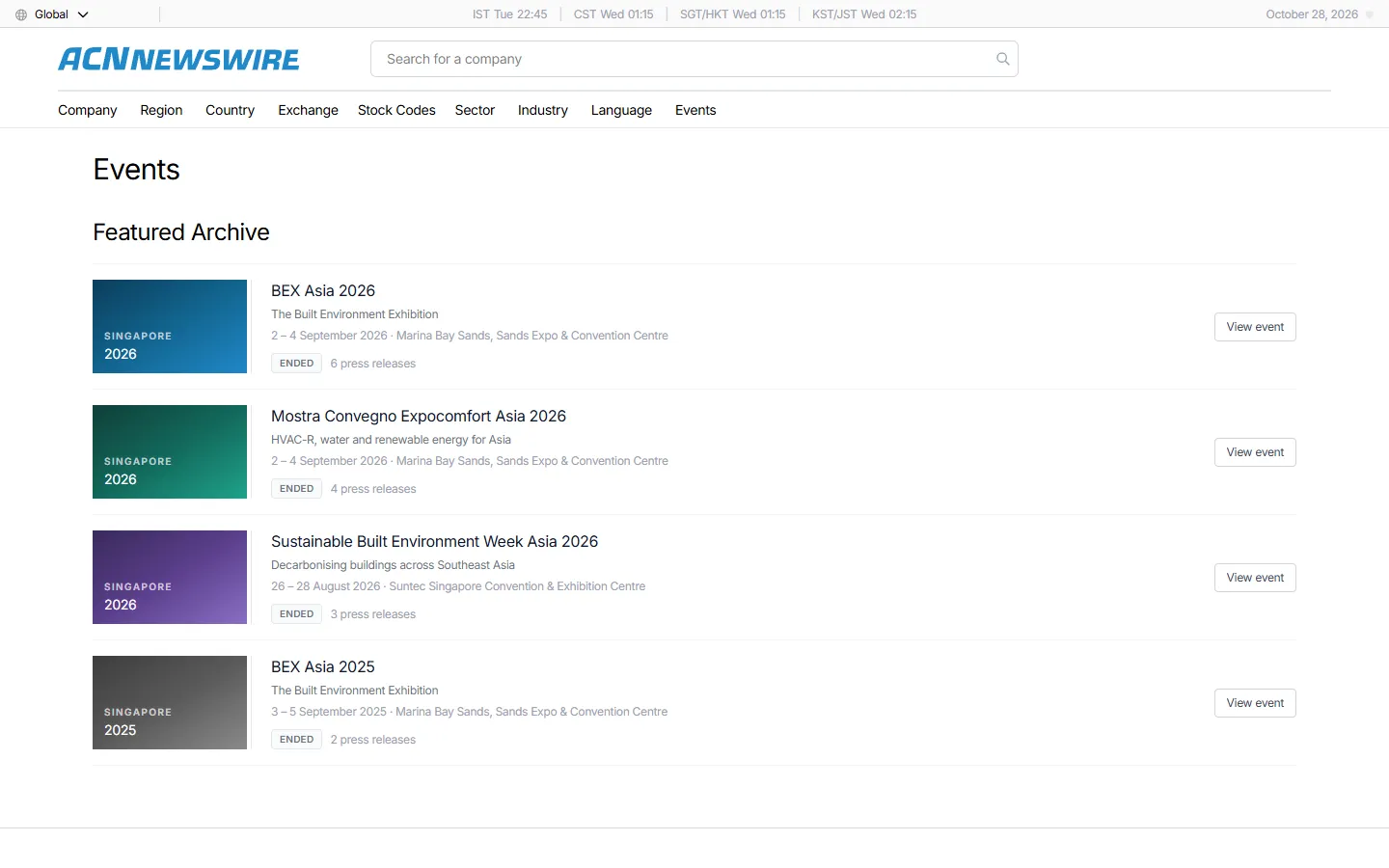Screen dimensions: 1389x868
Task: Click the '3 press releases' text
Action: tap(373, 614)
